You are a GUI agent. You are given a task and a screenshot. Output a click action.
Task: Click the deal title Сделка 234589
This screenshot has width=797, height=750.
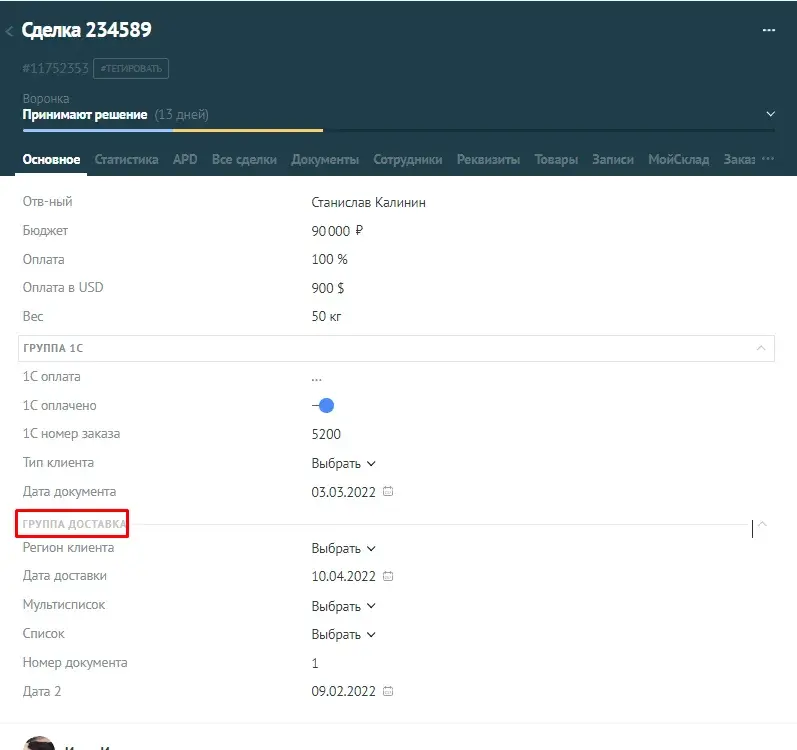click(86, 30)
